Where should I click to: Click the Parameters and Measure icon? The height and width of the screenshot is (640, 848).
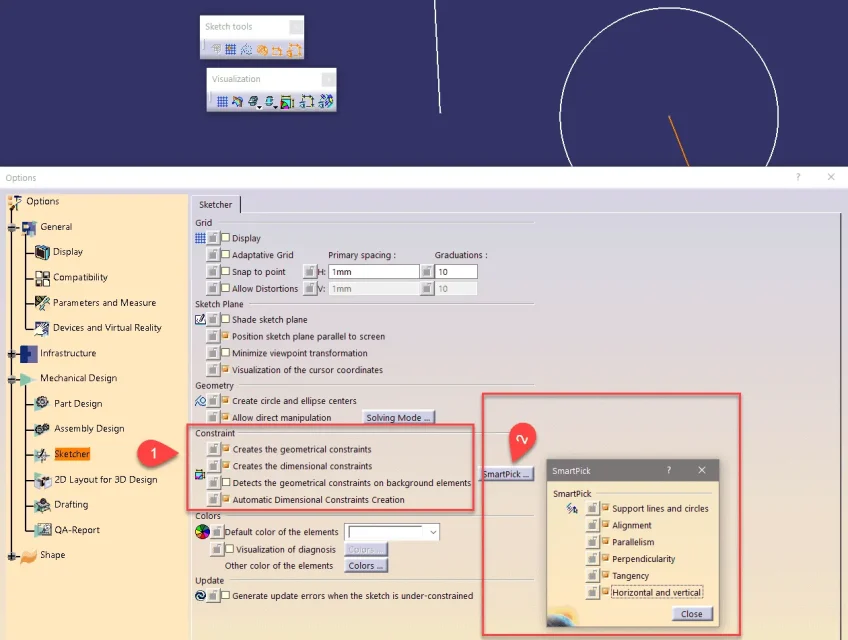(x=42, y=302)
